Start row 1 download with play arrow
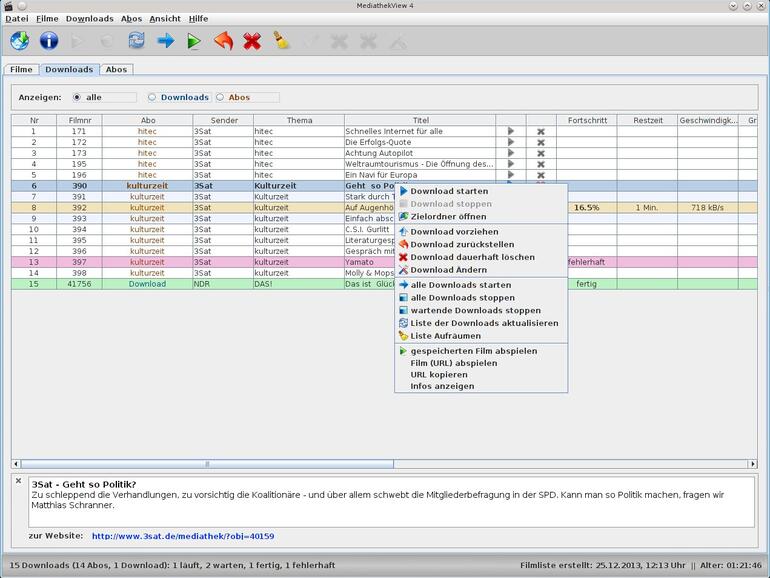The image size is (770, 578). coord(510,131)
